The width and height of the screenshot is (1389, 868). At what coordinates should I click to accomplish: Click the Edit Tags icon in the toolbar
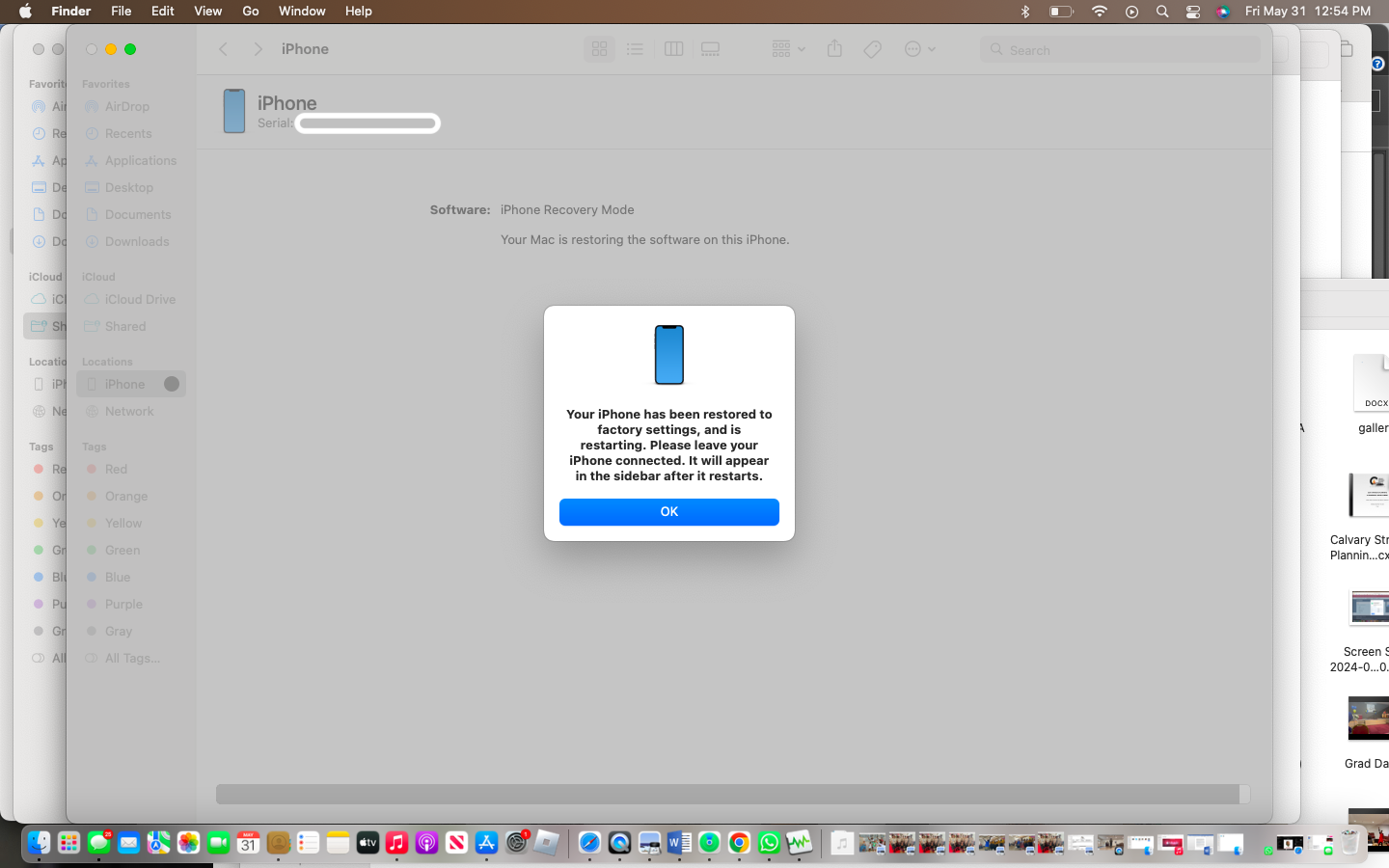click(x=871, y=48)
